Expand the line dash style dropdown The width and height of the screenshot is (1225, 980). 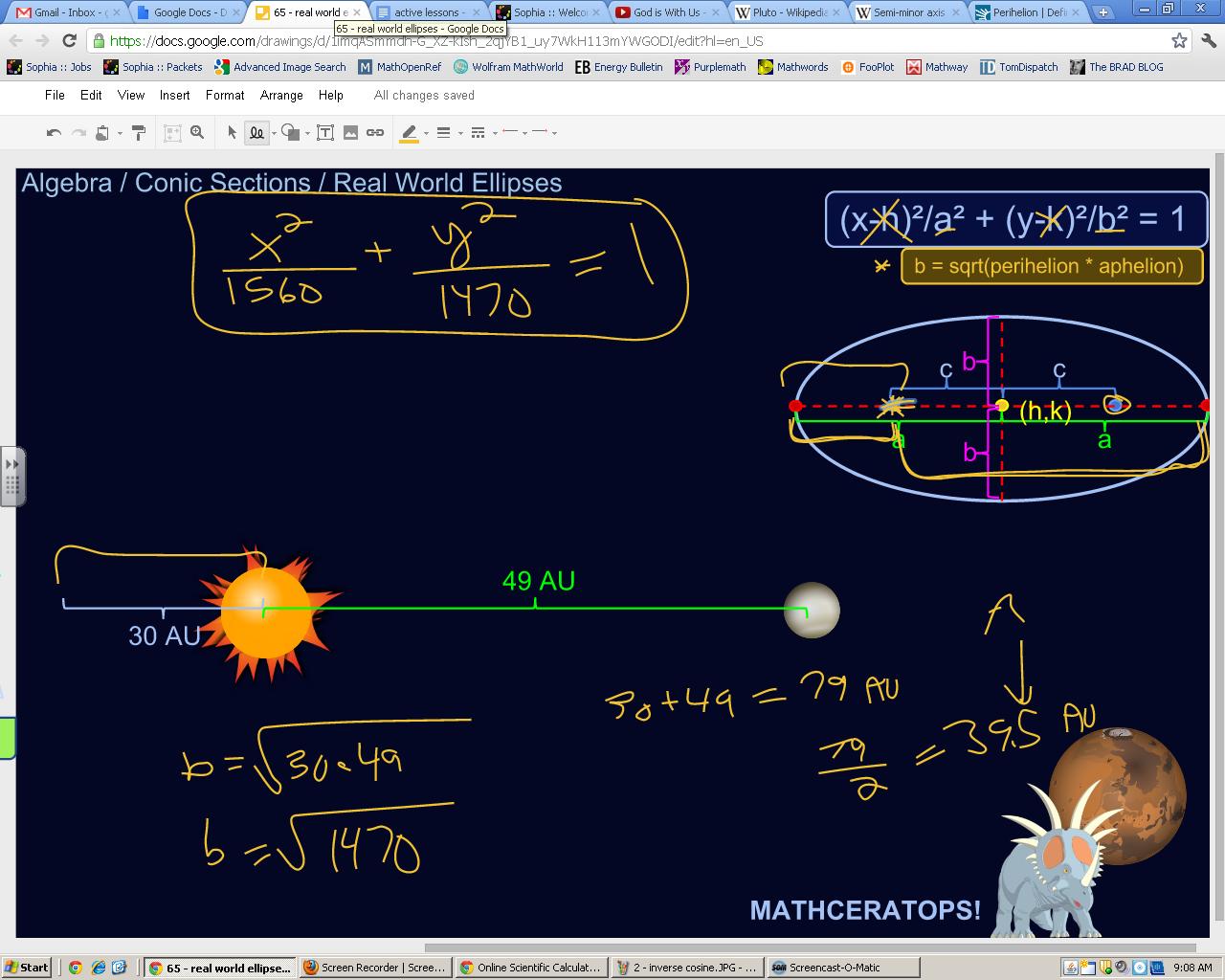click(495, 134)
